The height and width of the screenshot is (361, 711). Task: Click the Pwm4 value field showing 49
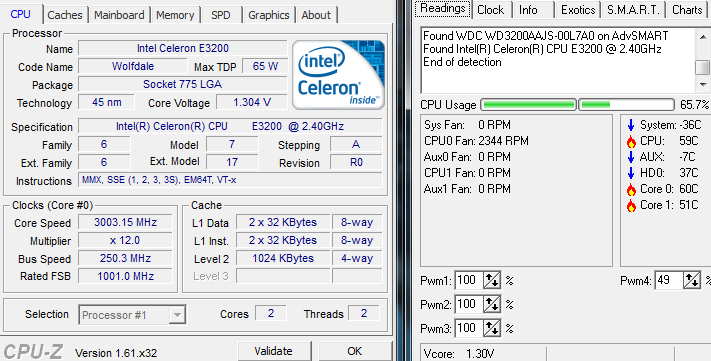coord(668,281)
